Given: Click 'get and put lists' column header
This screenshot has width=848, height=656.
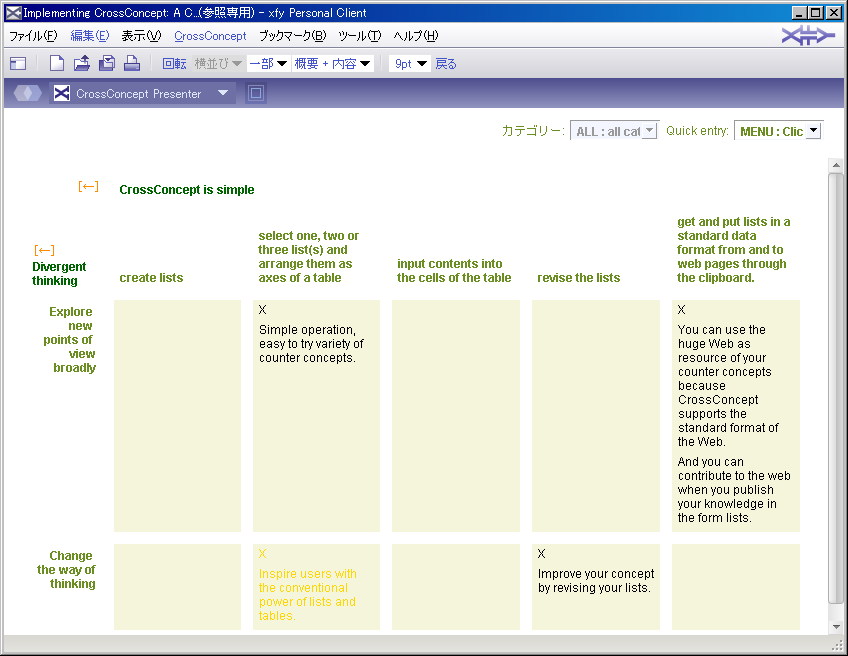Looking at the screenshot, I should click(733, 250).
